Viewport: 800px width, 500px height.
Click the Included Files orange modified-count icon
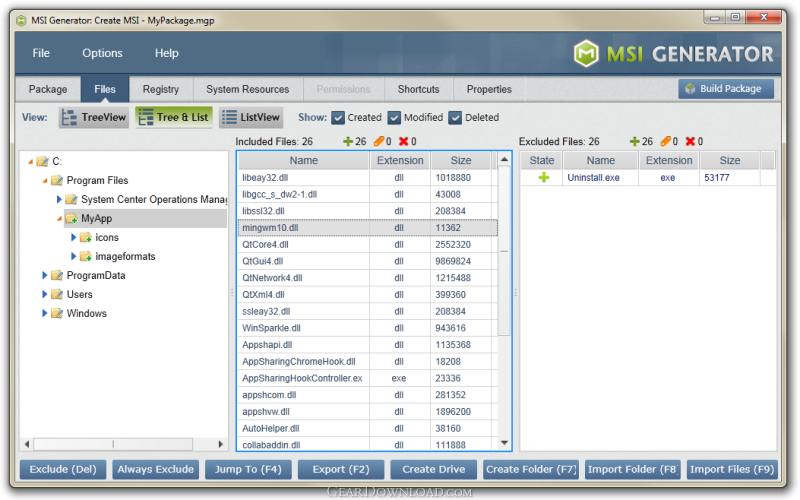tap(379, 141)
